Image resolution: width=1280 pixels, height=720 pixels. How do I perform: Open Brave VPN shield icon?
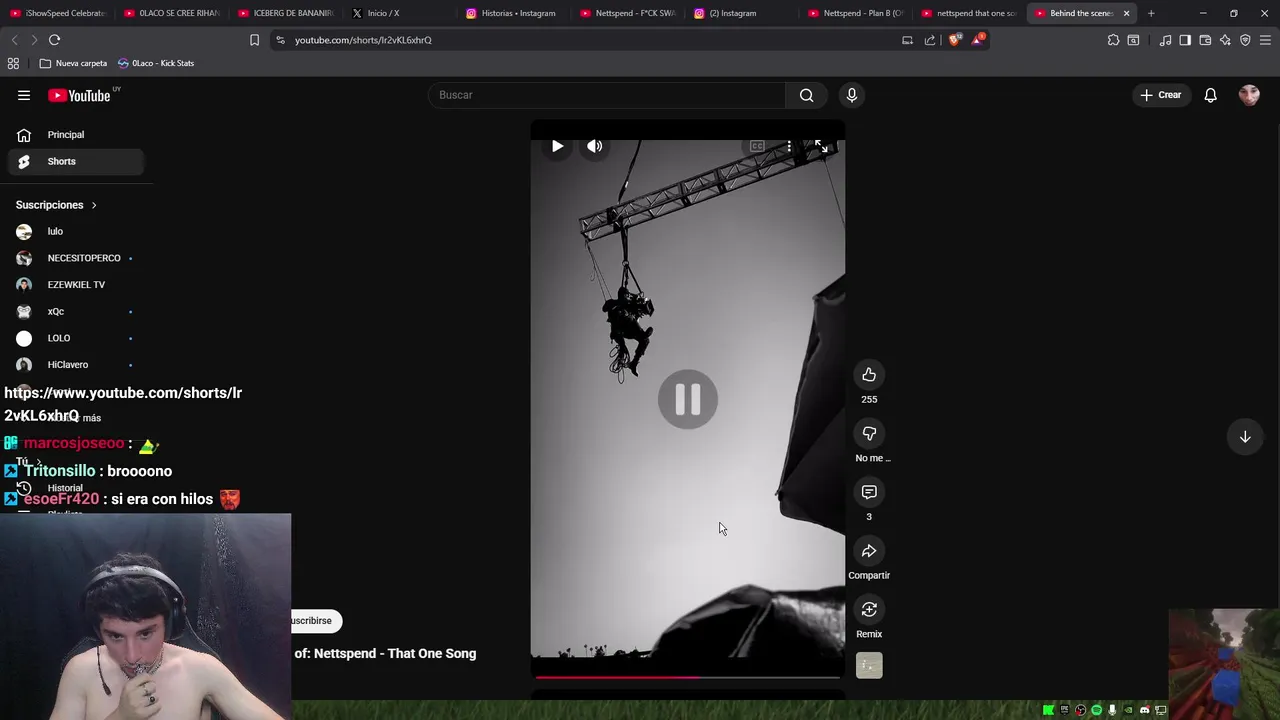[x=1245, y=40]
